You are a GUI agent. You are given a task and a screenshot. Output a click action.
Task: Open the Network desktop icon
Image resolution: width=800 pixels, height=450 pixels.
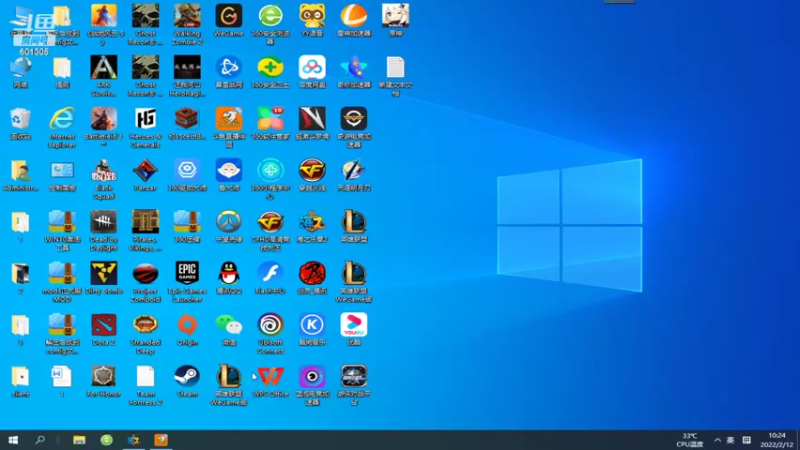[20, 72]
